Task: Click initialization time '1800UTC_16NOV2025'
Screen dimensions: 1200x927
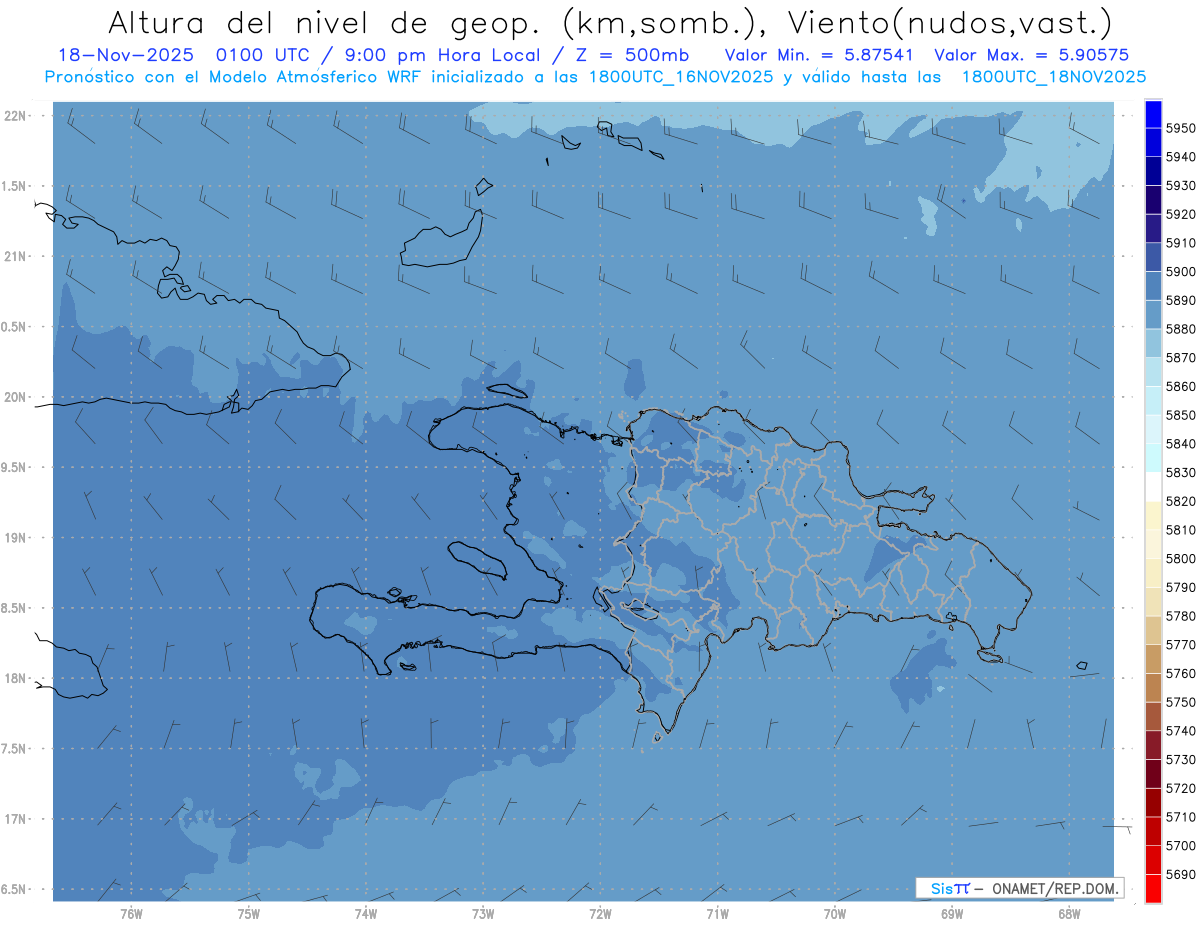Action: (x=681, y=76)
